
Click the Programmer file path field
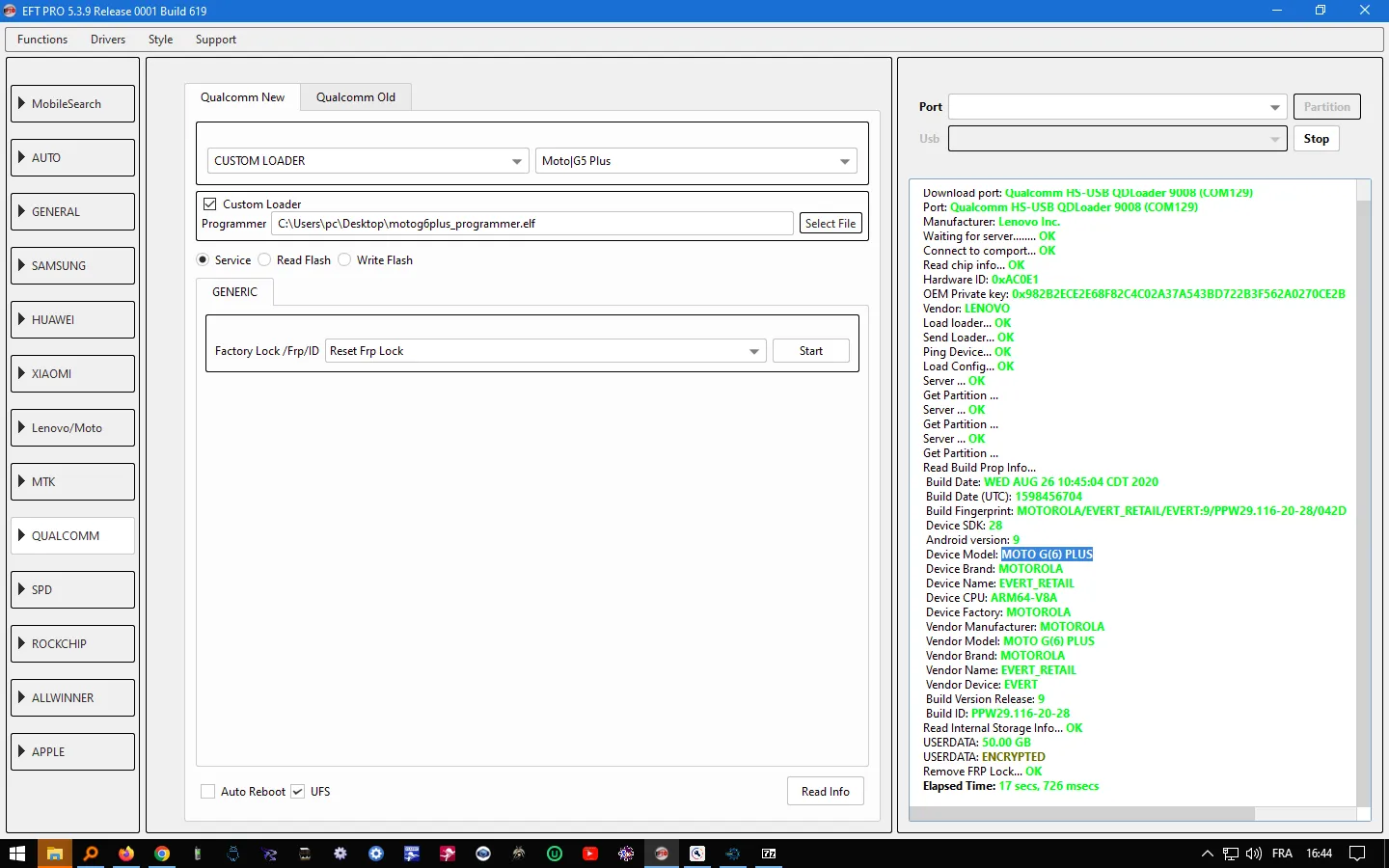click(x=532, y=224)
